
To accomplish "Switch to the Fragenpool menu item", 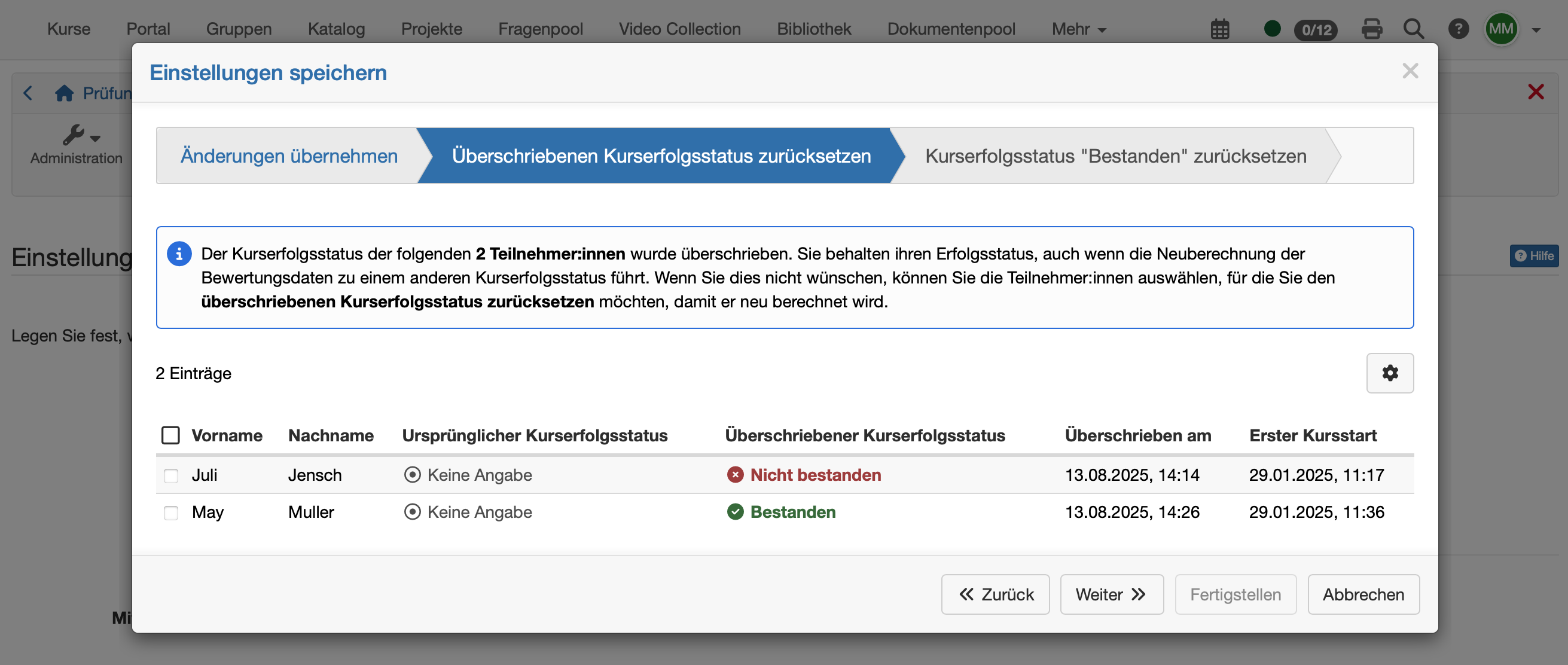I will click(x=541, y=29).
